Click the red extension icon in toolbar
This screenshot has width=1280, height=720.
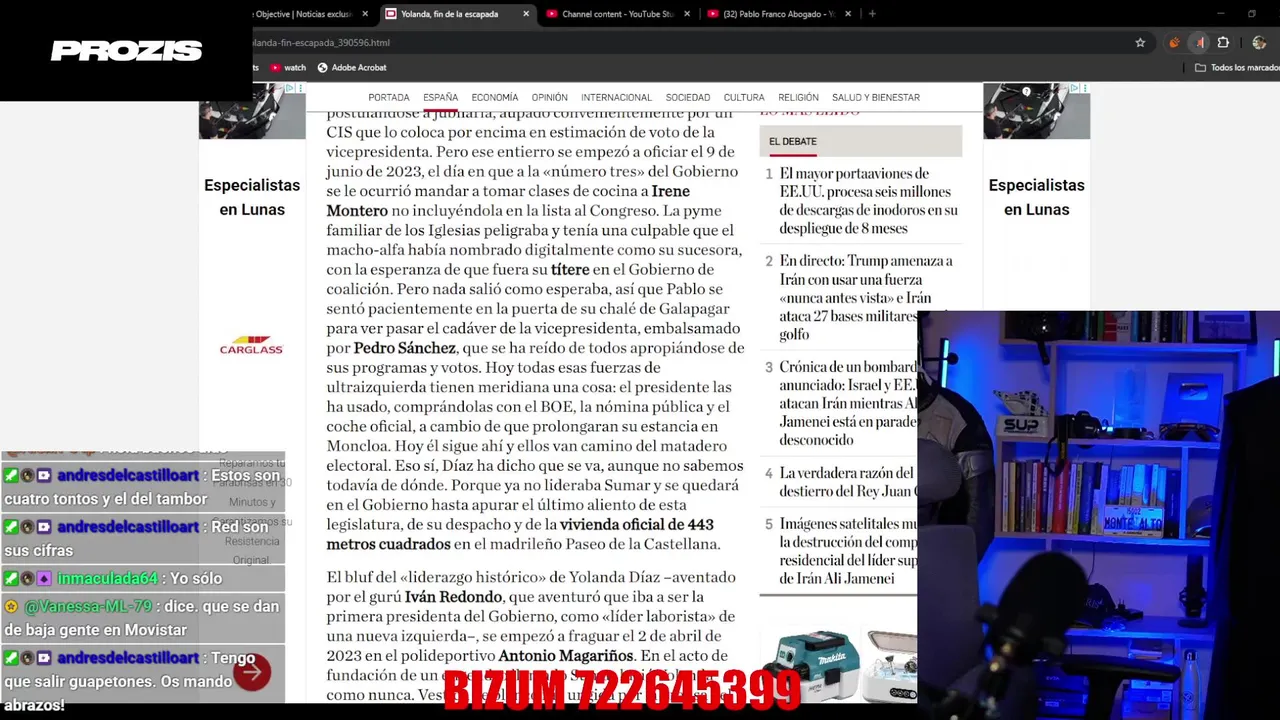coord(1199,43)
